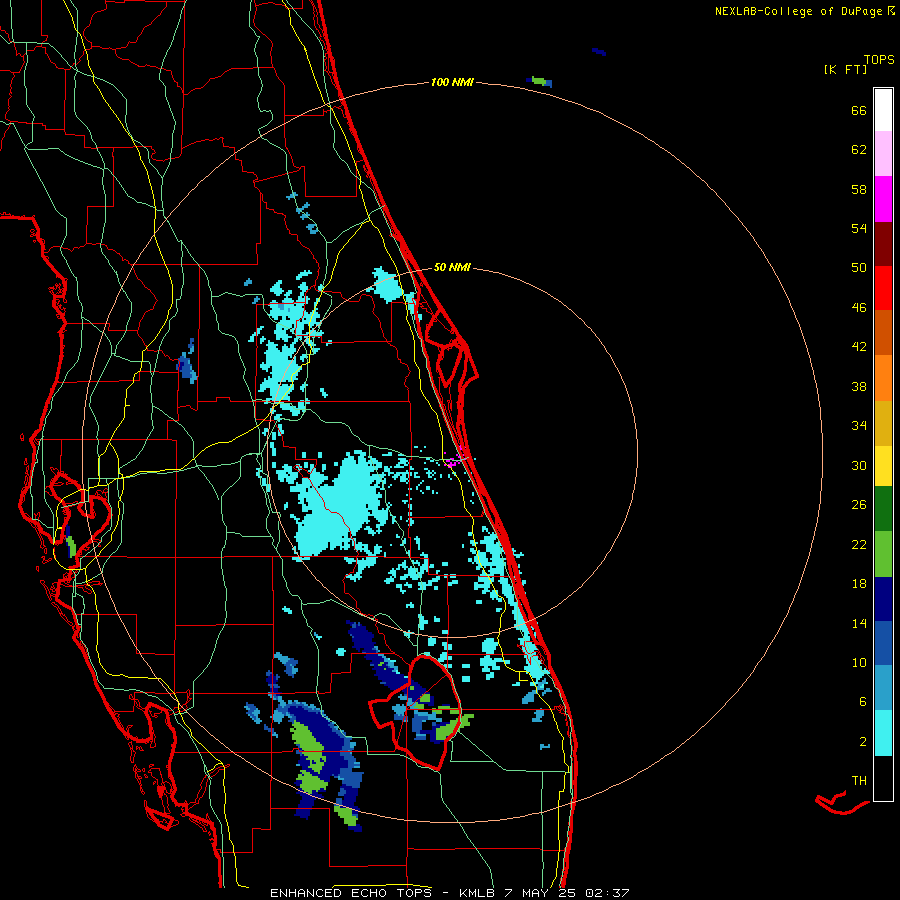Select the dark red swatch next to 50
This screenshot has height=900, width=900.
883,243
